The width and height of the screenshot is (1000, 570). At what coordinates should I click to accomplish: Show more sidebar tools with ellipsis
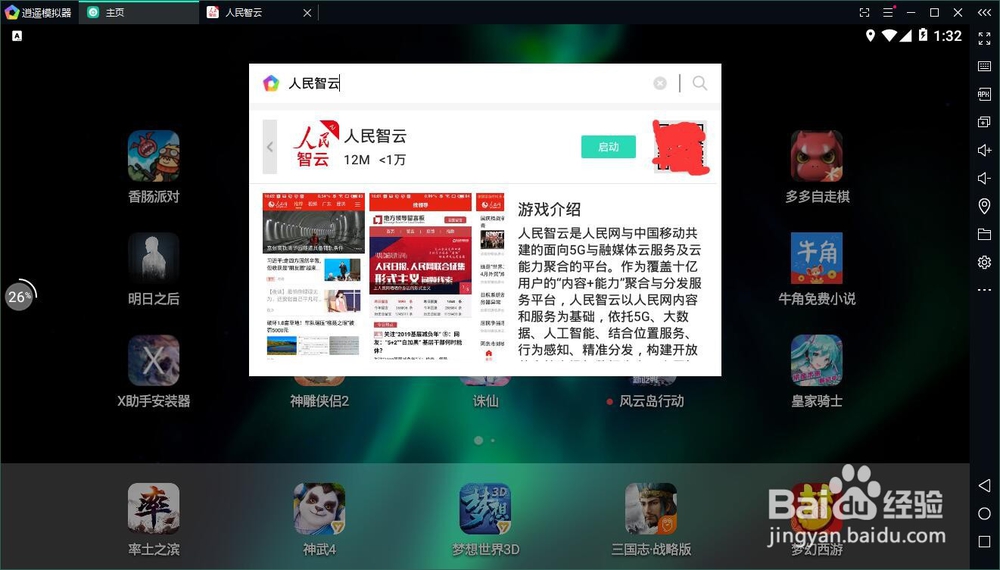(984, 290)
